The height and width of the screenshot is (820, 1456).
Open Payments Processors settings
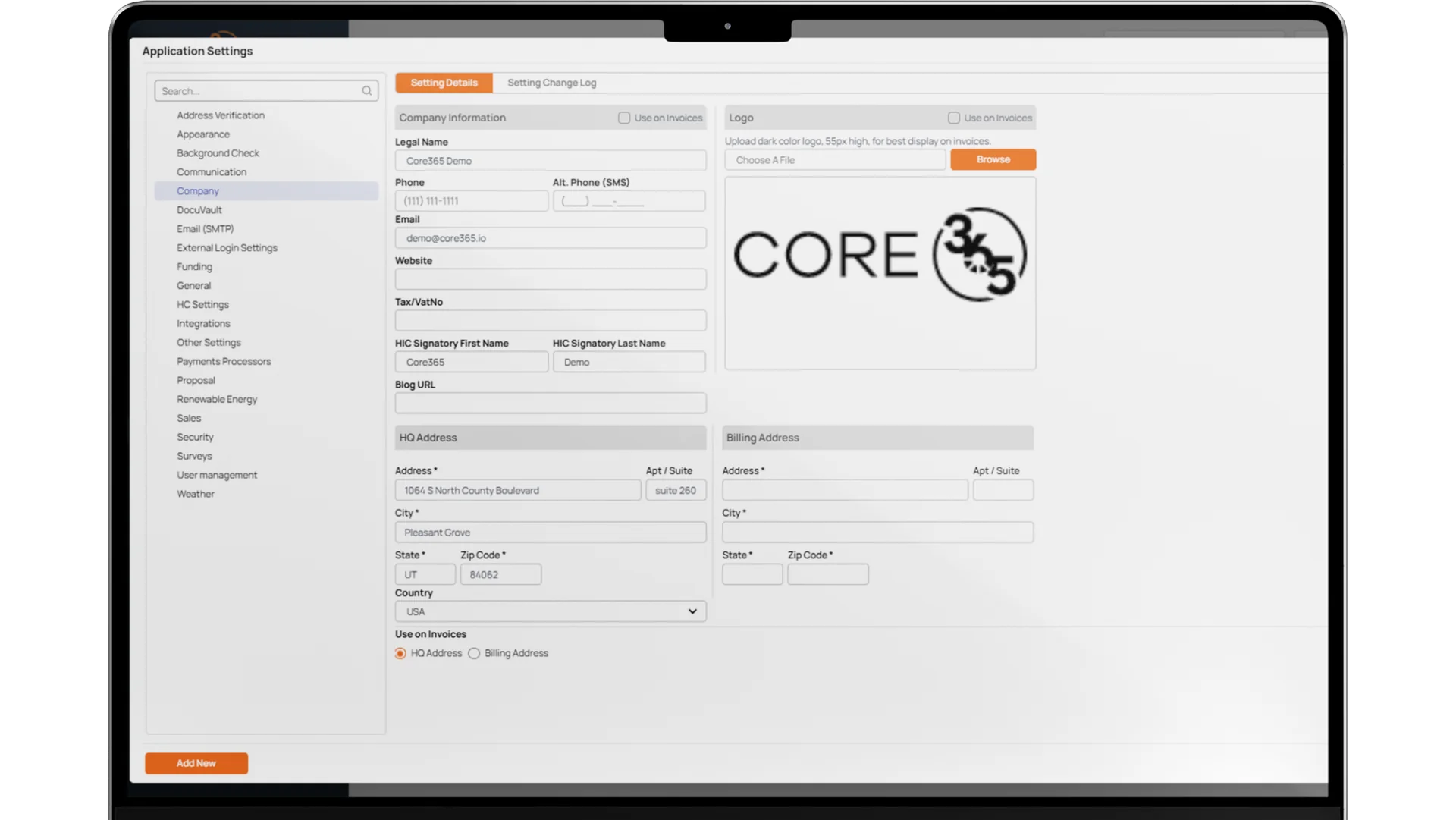coord(224,362)
